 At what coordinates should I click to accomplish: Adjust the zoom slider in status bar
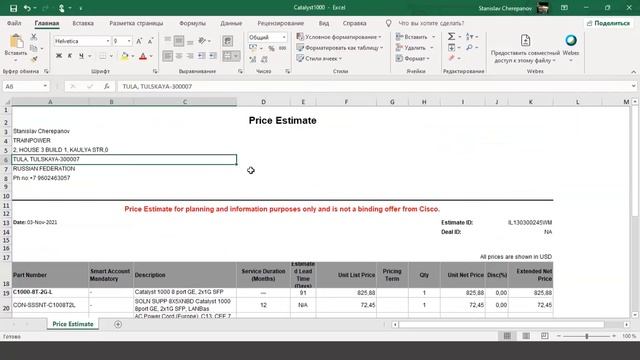tap(587, 336)
